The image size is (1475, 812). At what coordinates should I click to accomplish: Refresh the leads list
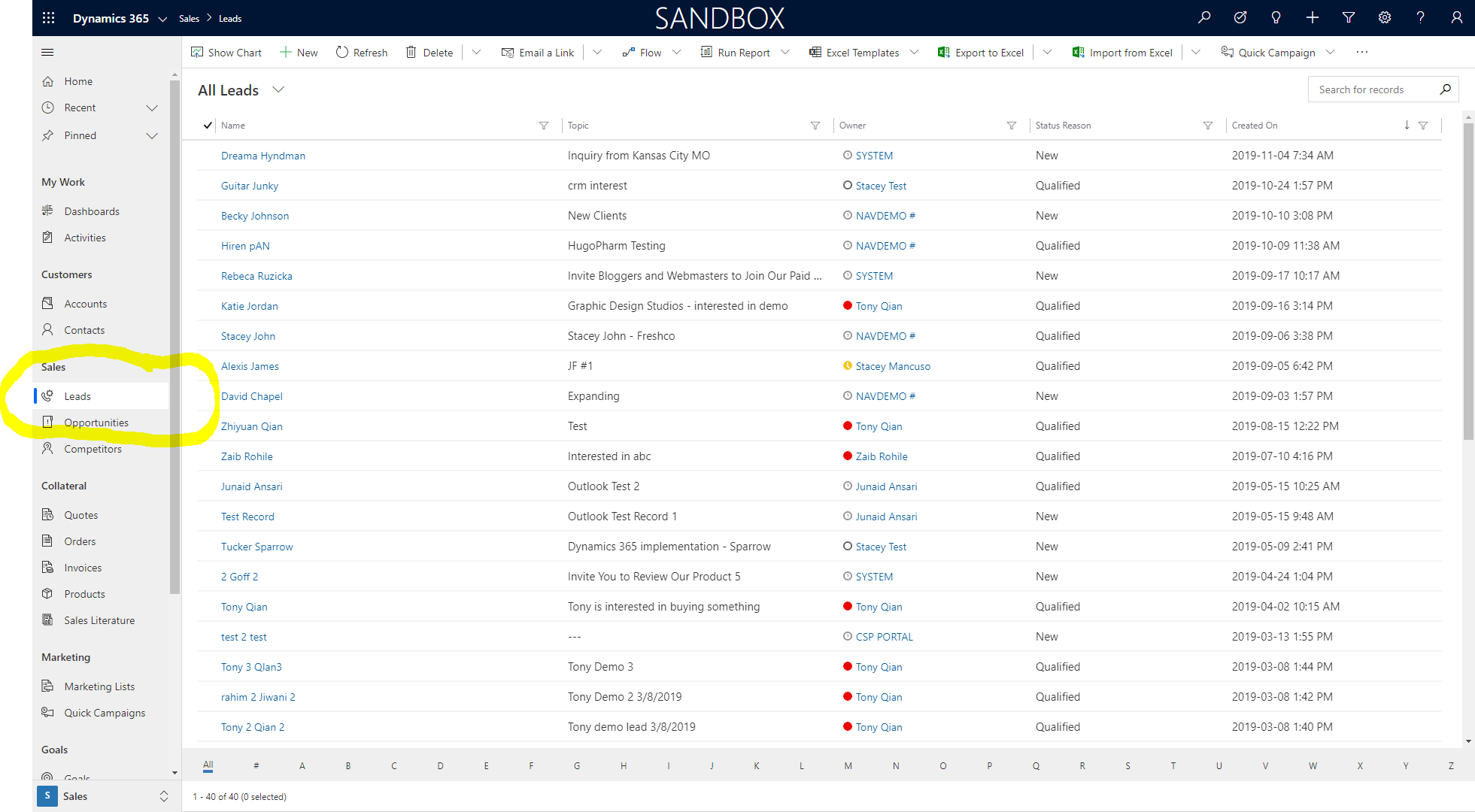coord(362,52)
